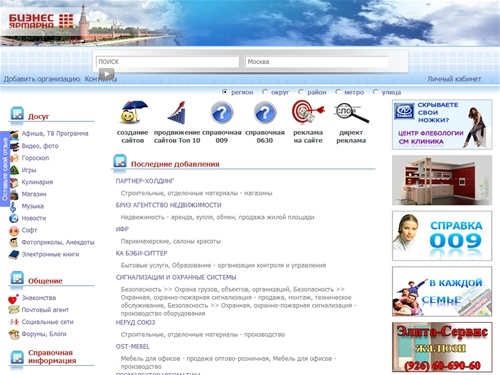The height and width of the screenshot is (375, 500).
Task: Click the Музыка treble clef icon
Action: pyautogui.click(x=13, y=207)
